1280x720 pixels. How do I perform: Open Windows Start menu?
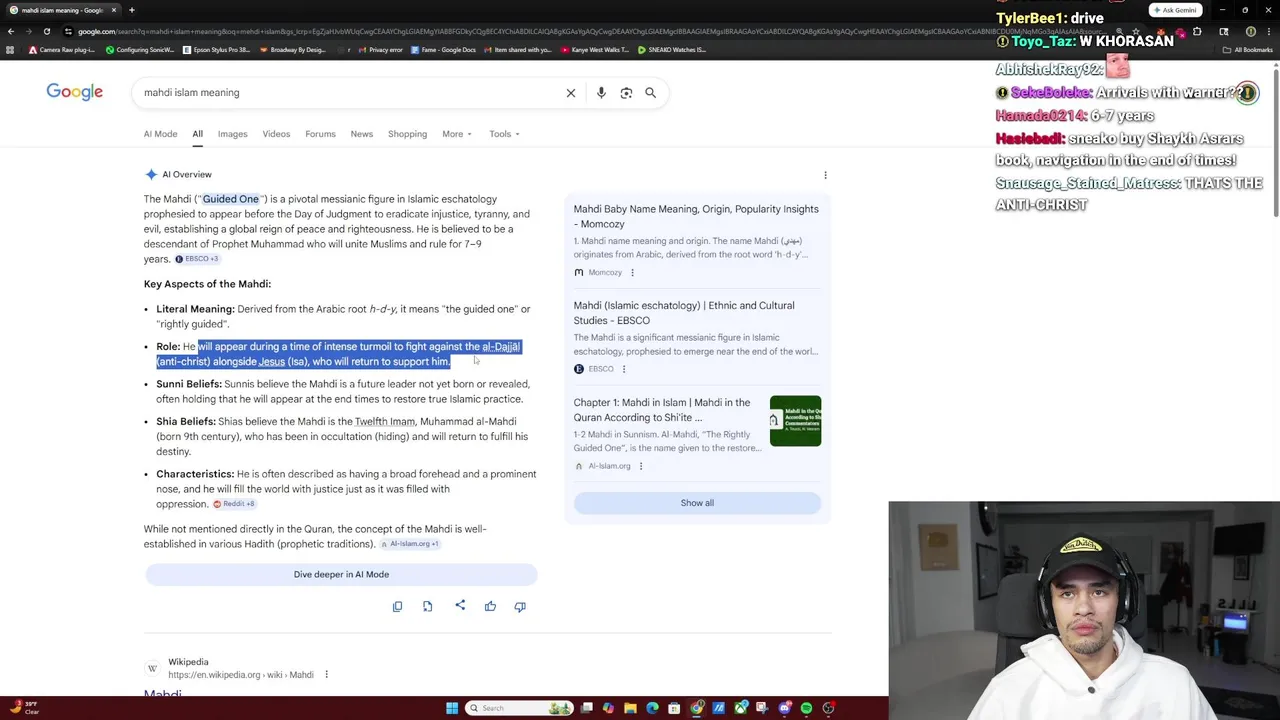[x=452, y=708]
